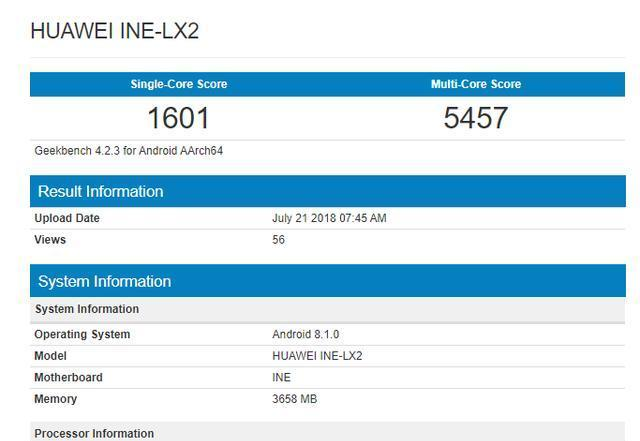
Task: Select the HUAWEI INE-LX2 model value
Action: [x=317, y=356]
